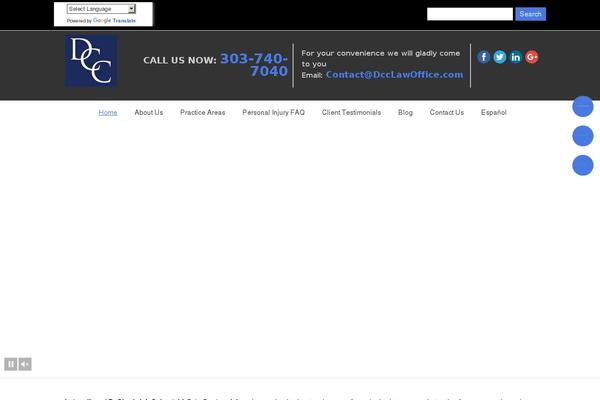The height and width of the screenshot is (400, 600).
Task: Open the Google Plus social icon
Action: (532, 57)
